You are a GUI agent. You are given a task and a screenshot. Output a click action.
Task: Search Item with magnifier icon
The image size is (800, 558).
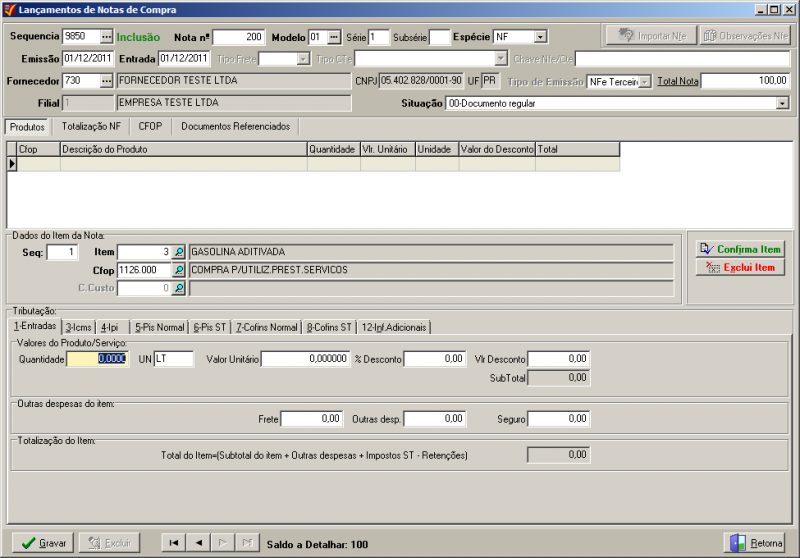point(179,252)
